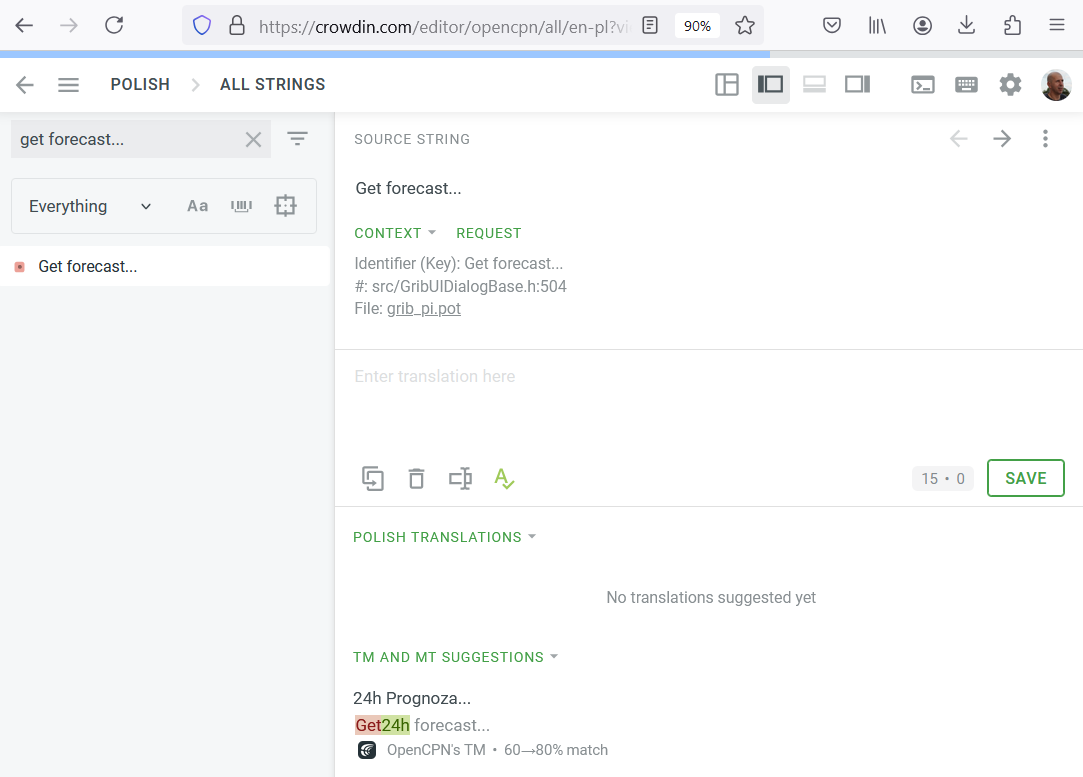
Task: Reset the 90% zoom level
Action: click(697, 26)
